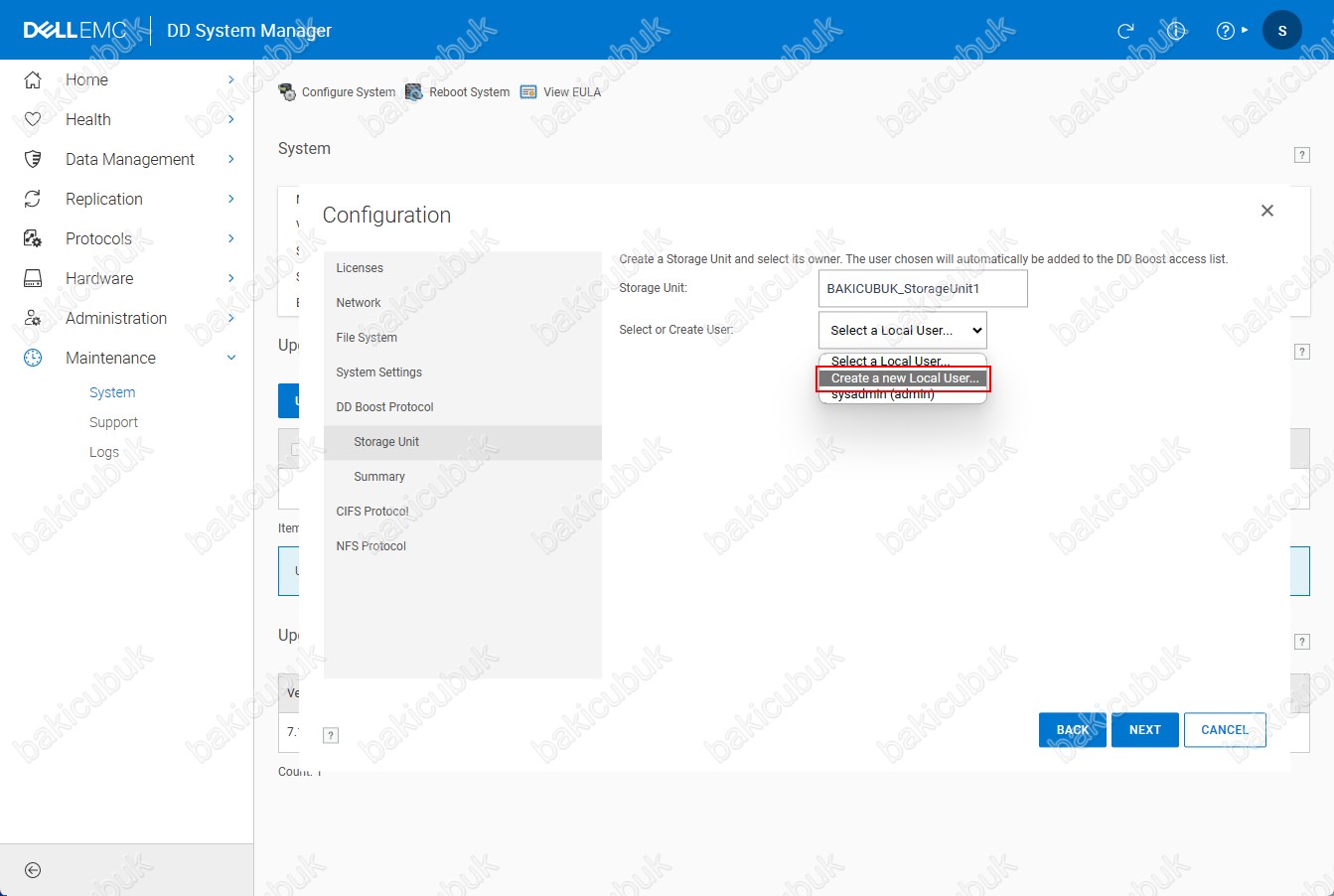1334x896 pixels.
Task: Click the Maintenance clock icon
Action: coord(33,358)
